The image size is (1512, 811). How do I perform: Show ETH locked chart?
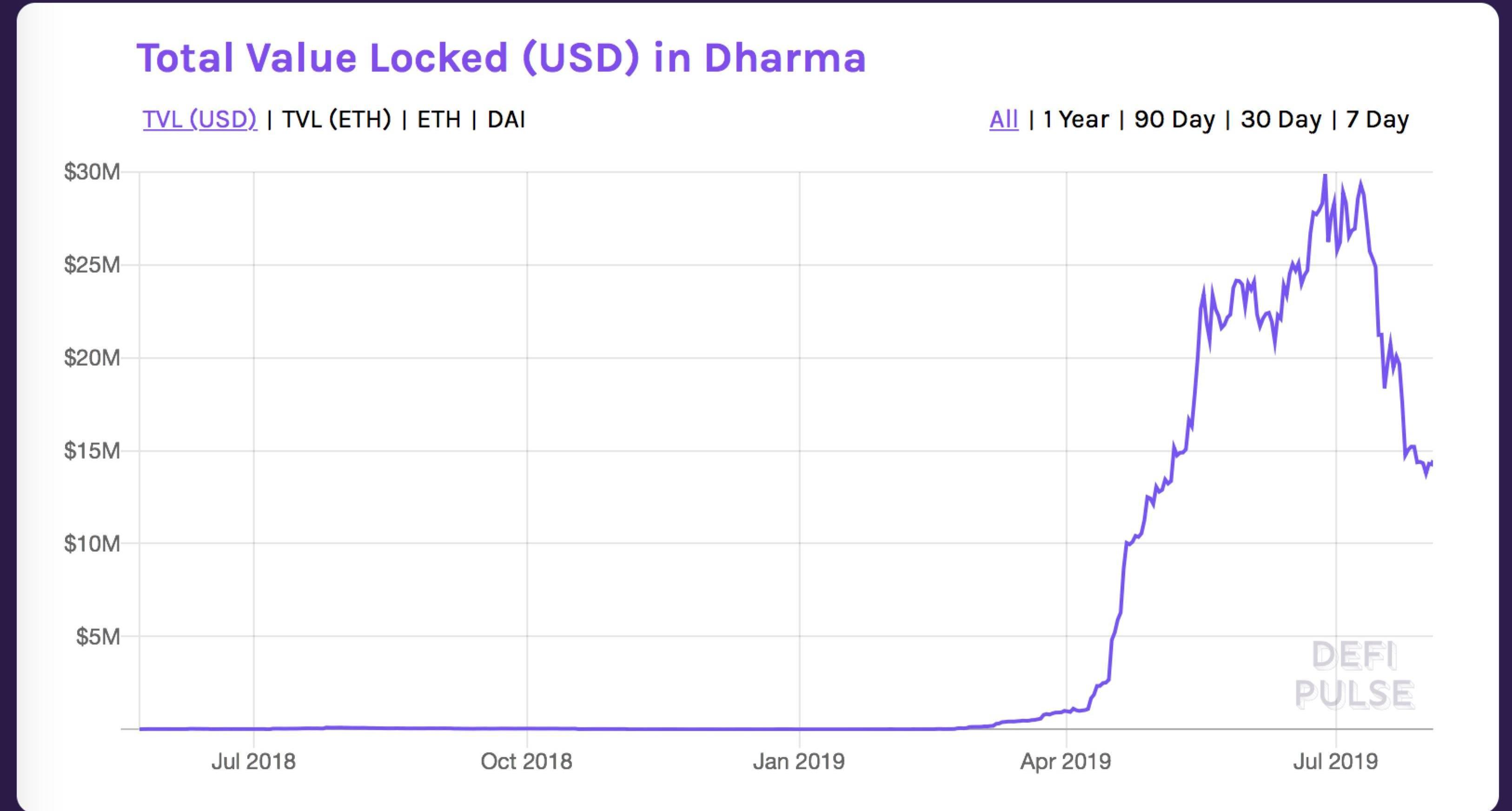(x=439, y=119)
